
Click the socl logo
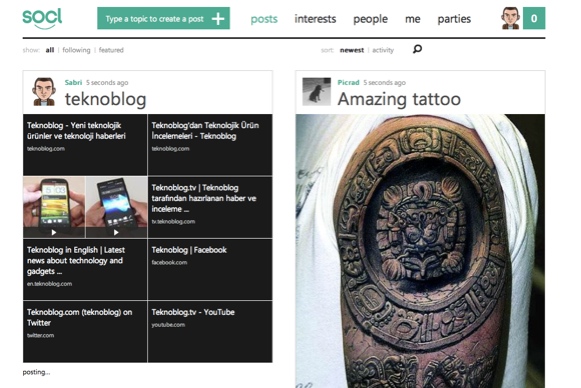pyautogui.click(x=42, y=19)
